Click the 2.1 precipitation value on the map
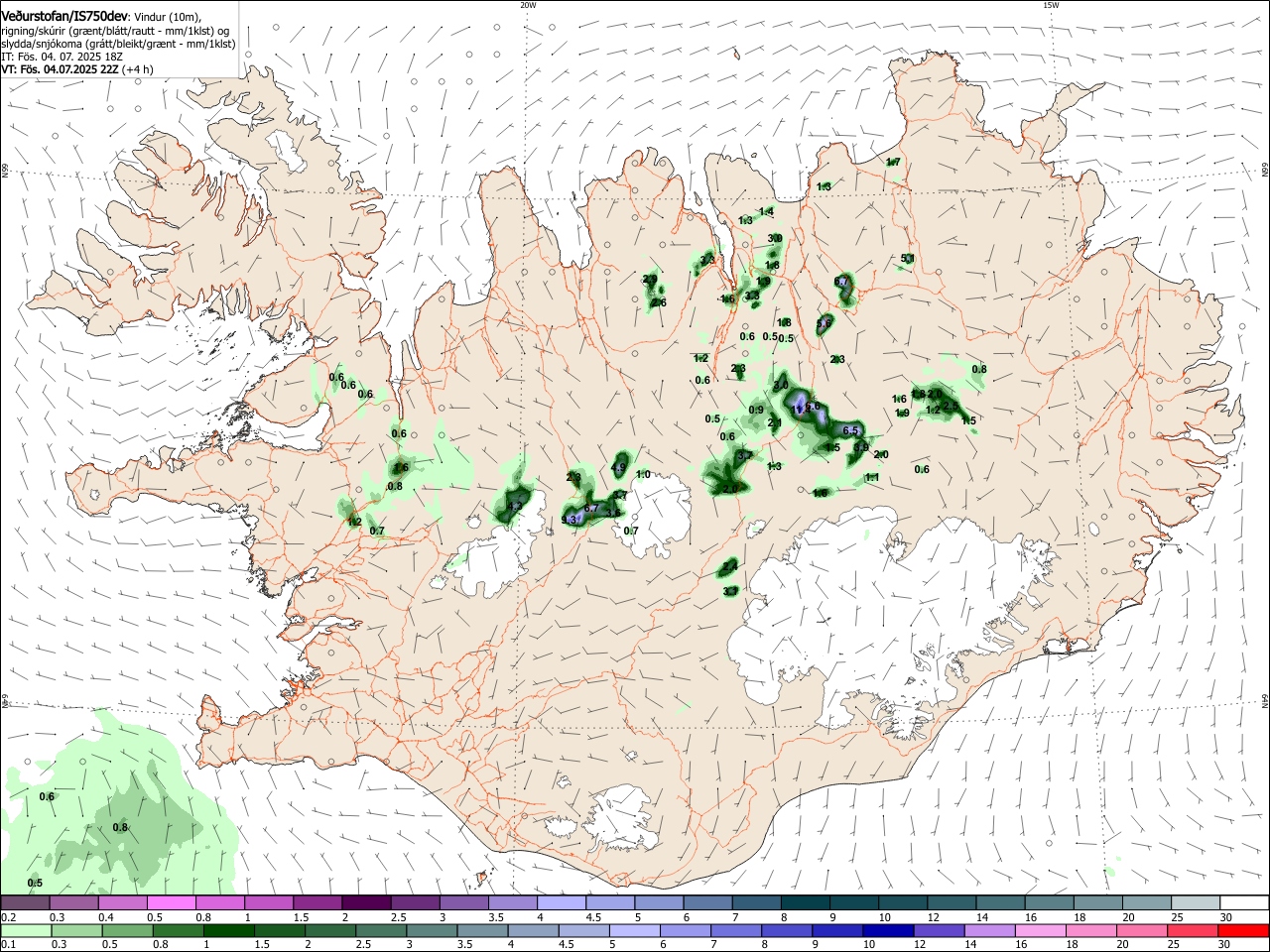Viewport: 1270px width, 952px height. coord(774,422)
